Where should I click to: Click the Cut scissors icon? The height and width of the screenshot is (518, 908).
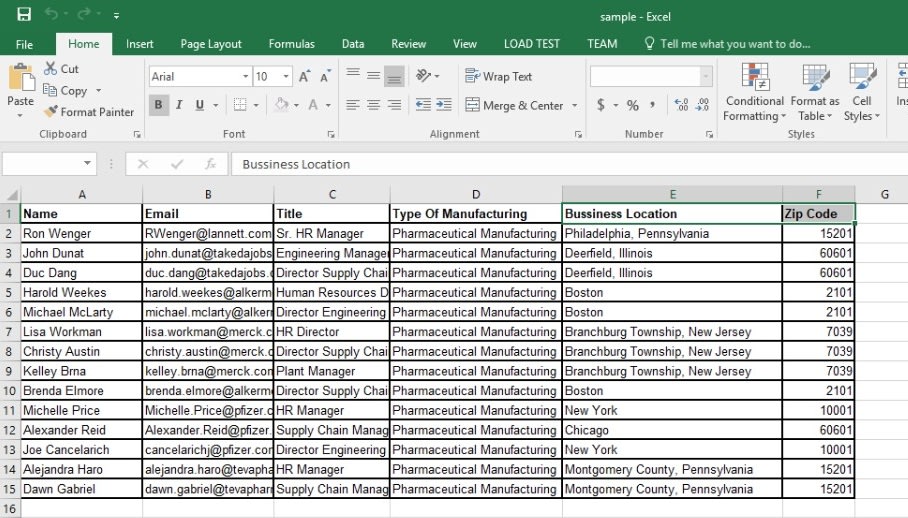coord(51,69)
